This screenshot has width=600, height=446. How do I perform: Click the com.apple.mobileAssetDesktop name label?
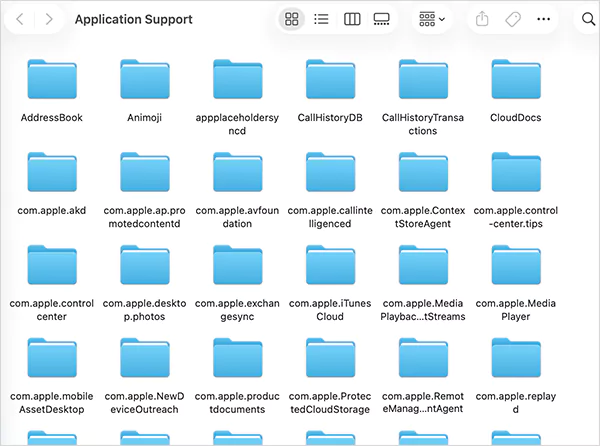pos(52,403)
